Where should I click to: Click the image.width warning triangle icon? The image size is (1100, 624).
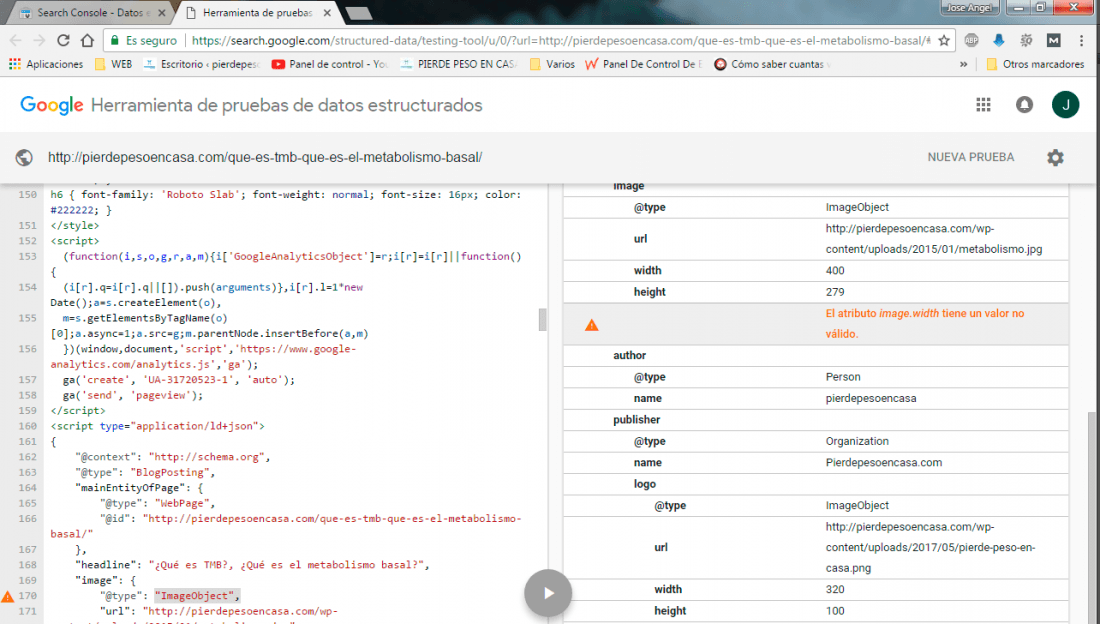tap(591, 324)
